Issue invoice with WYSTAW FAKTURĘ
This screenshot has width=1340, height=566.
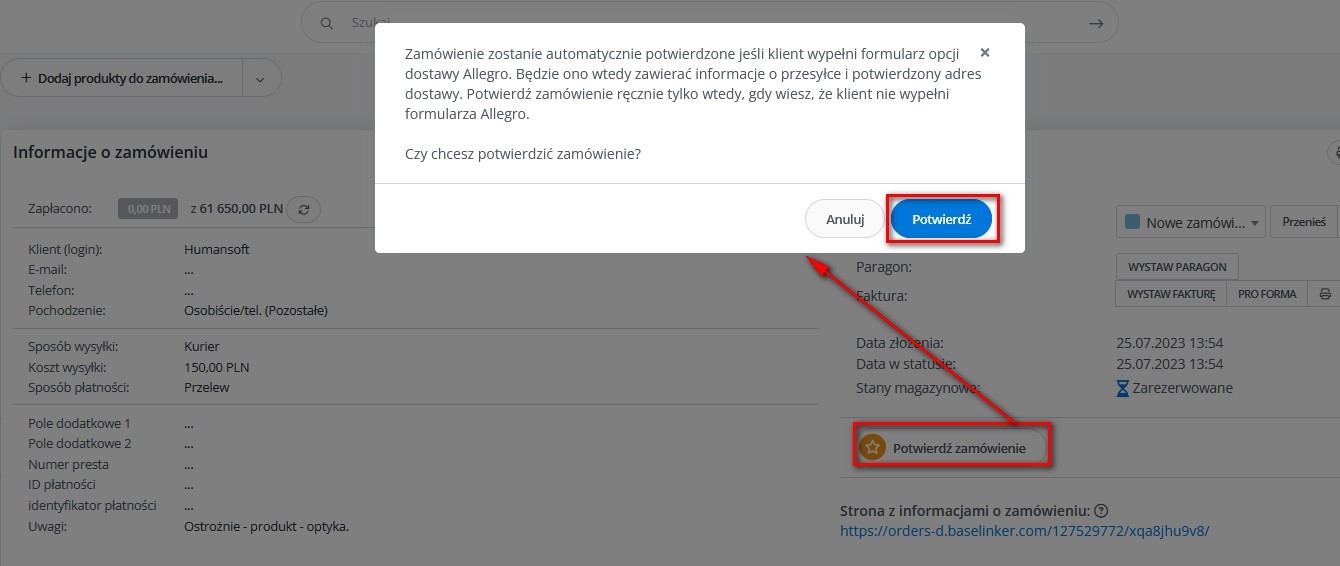pyautogui.click(x=1171, y=294)
